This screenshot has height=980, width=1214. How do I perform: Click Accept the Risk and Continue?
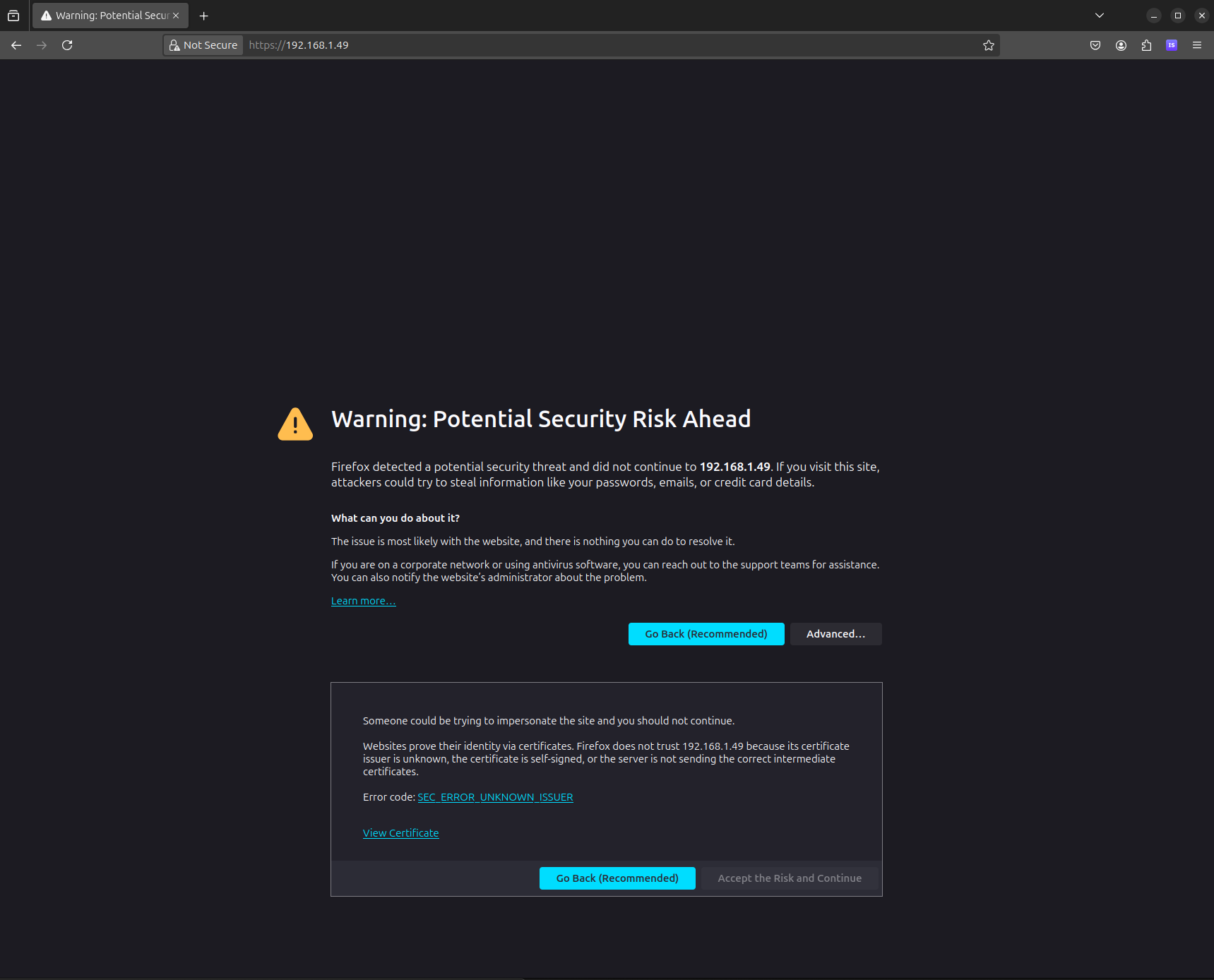coord(789,878)
